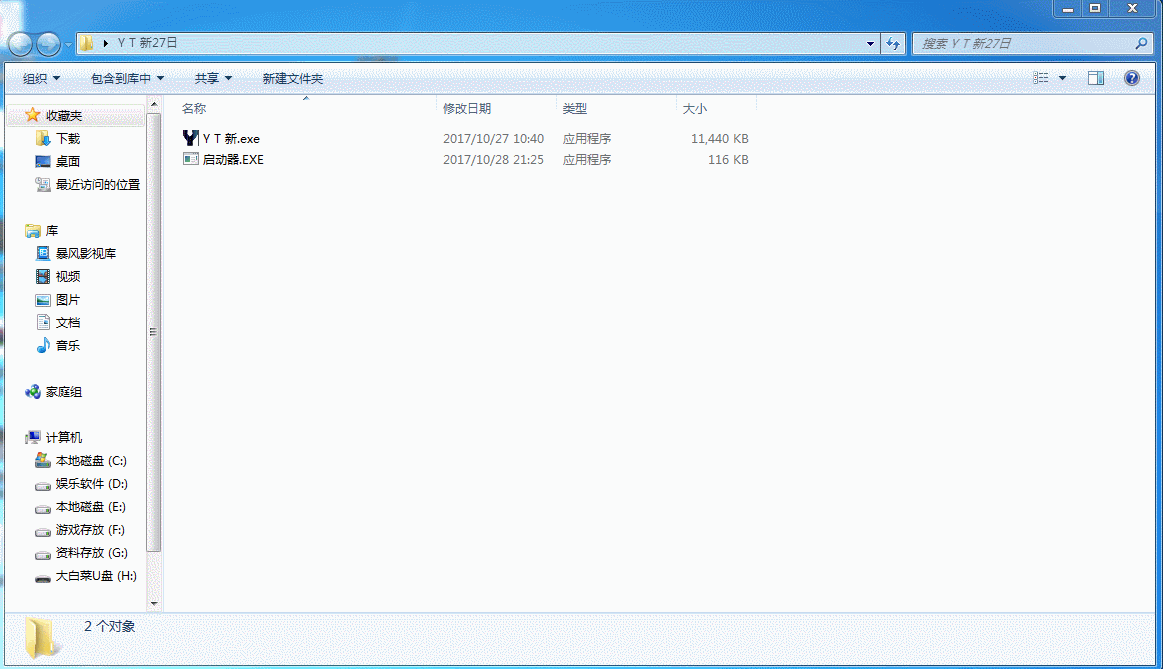The height and width of the screenshot is (669, 1163).
Task: Open 本地磁盘 (C:) drive
Action: pos(90,461)
